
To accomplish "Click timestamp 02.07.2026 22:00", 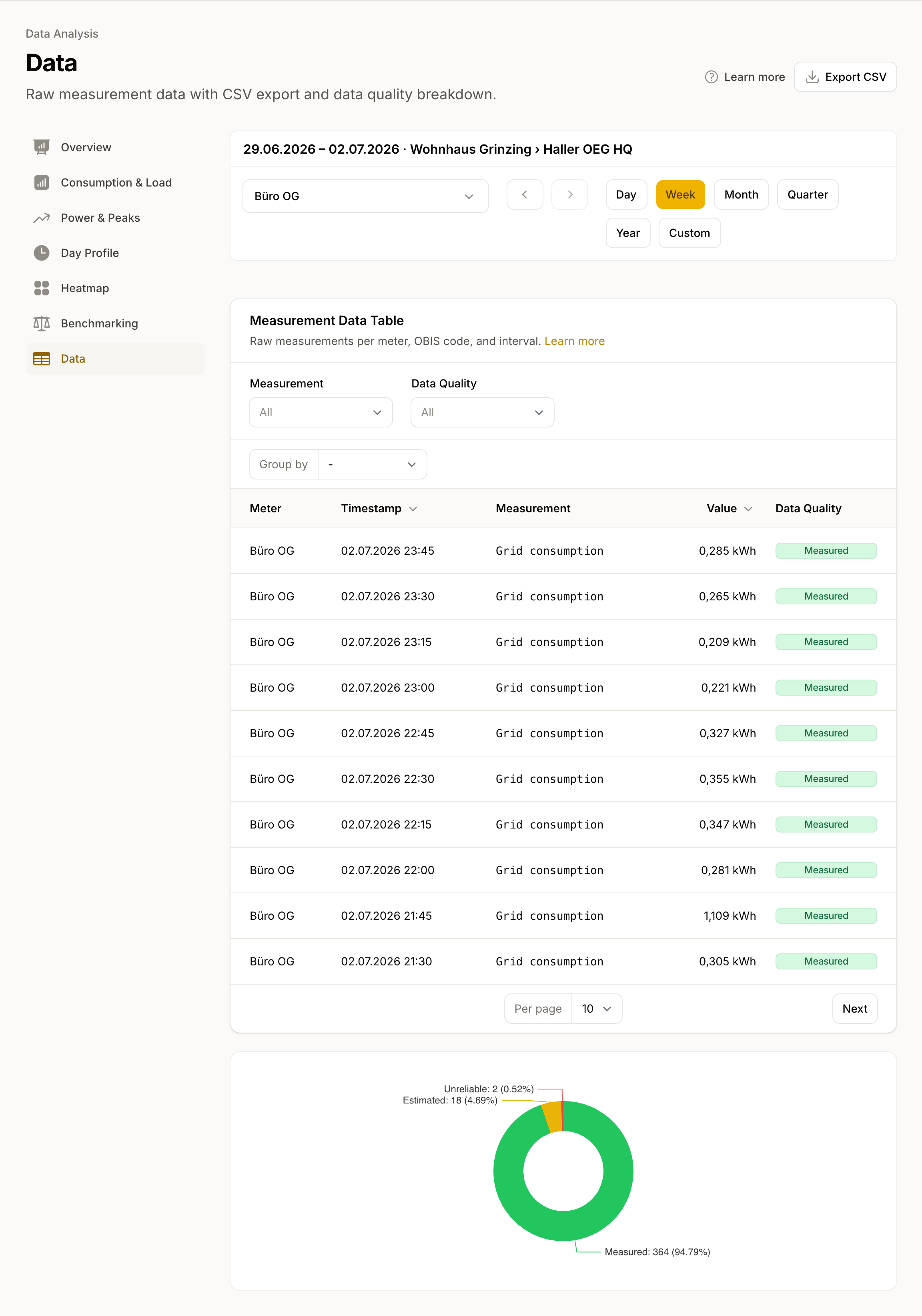I will (387, 870).
